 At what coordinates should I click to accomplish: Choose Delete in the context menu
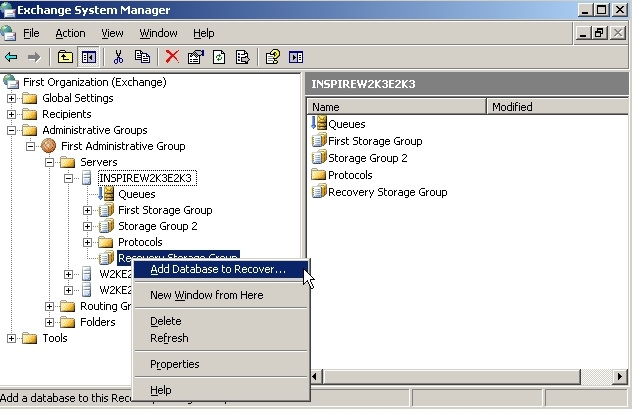pos(221,321)
